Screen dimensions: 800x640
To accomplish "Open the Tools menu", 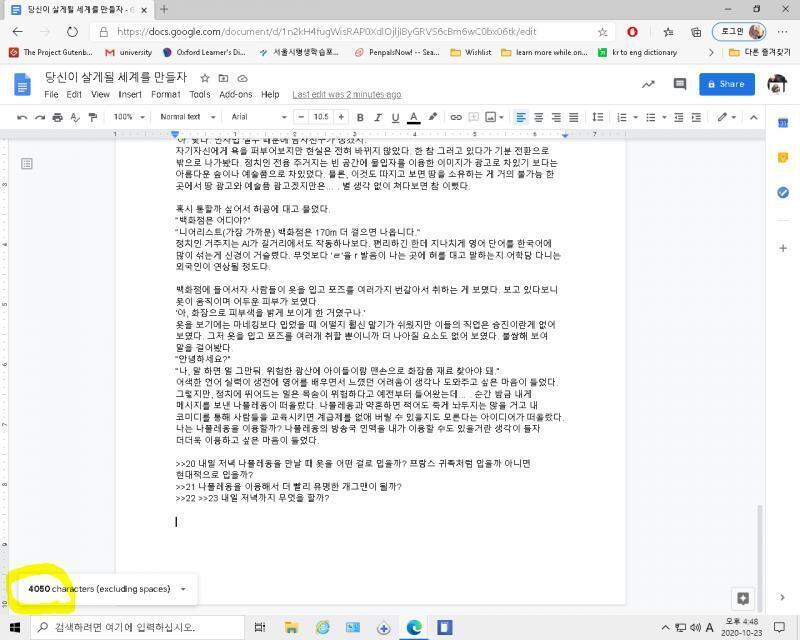I will (x=200, y=94).
